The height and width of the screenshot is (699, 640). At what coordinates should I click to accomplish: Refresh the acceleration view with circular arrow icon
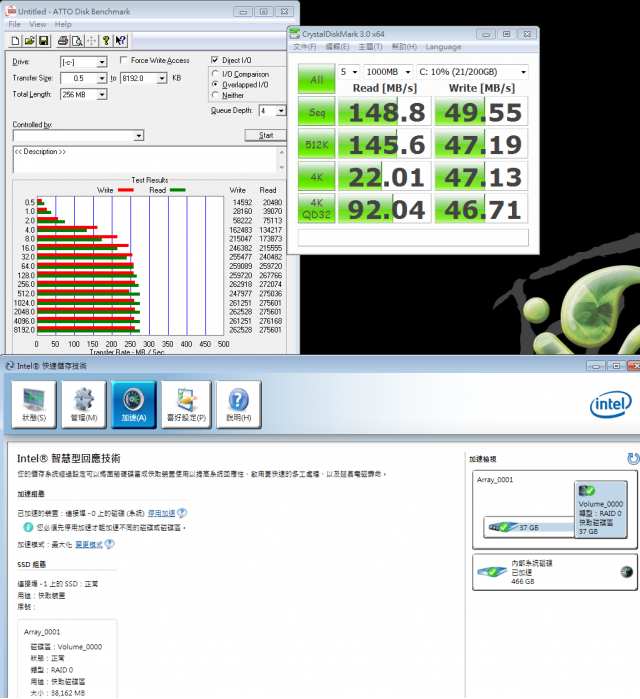click(633, 458)
